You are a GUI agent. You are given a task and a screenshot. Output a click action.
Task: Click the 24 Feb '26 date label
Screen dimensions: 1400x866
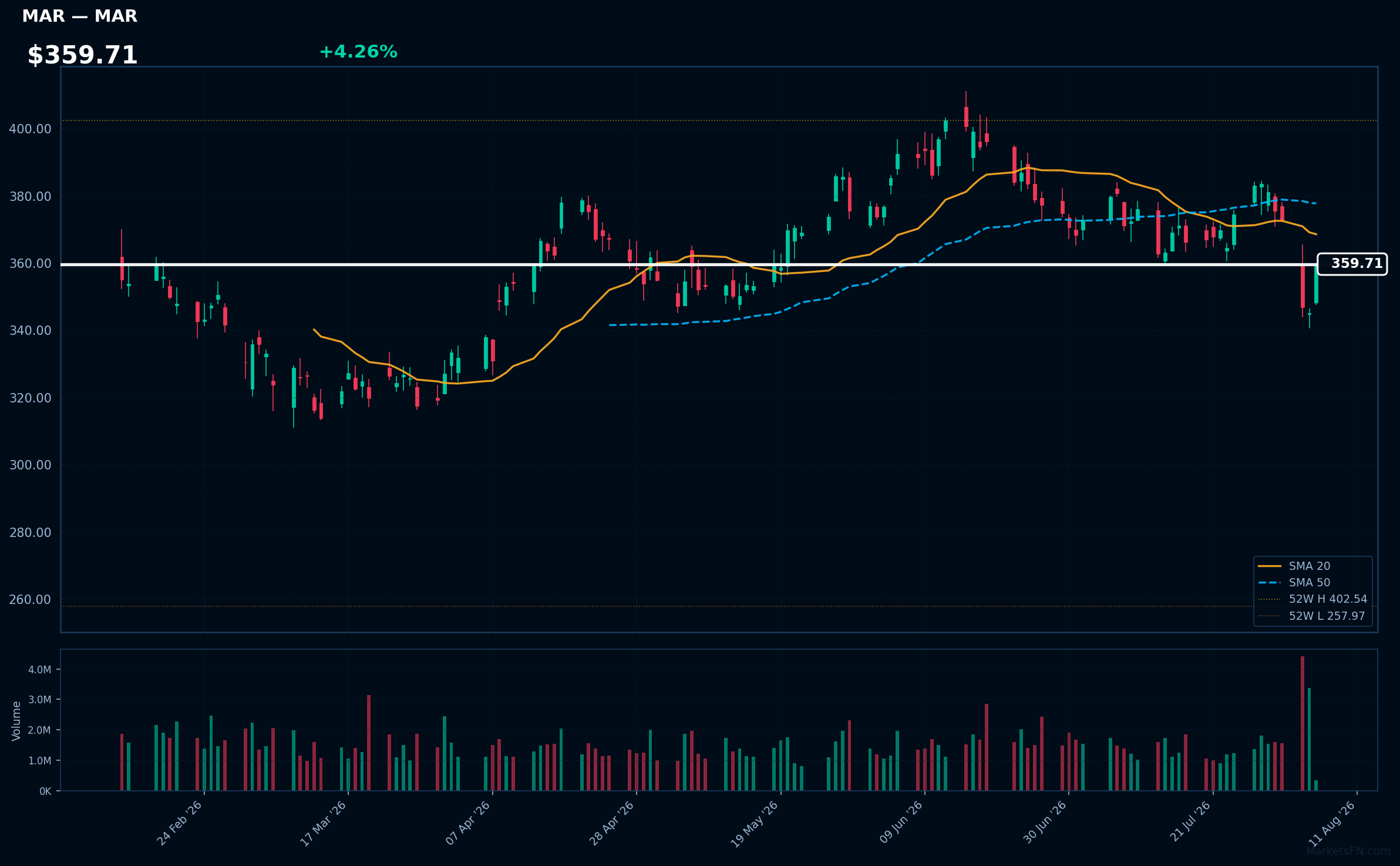[x=179, y=823]
